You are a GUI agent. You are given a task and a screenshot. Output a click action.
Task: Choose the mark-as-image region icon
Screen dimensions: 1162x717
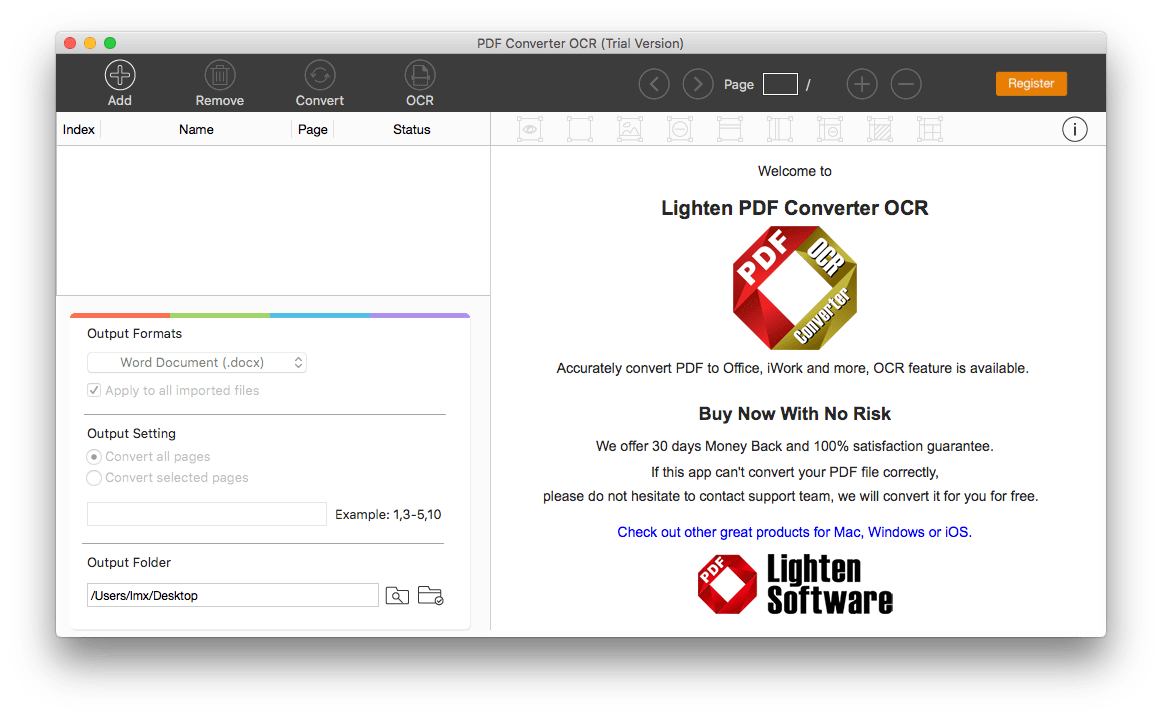point(630,129)
